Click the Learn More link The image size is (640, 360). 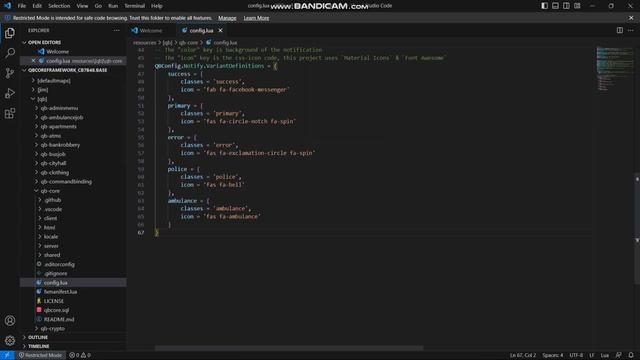click(x=256, y=18)
